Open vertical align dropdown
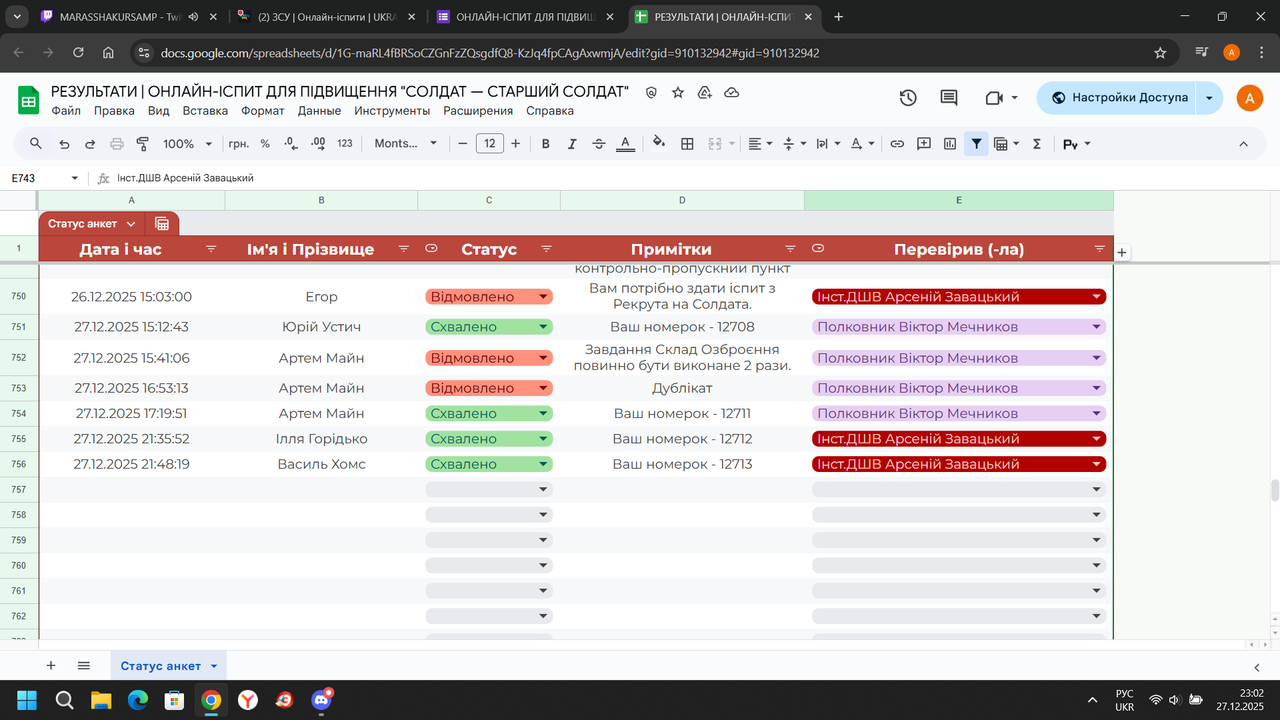 [795, 144]
